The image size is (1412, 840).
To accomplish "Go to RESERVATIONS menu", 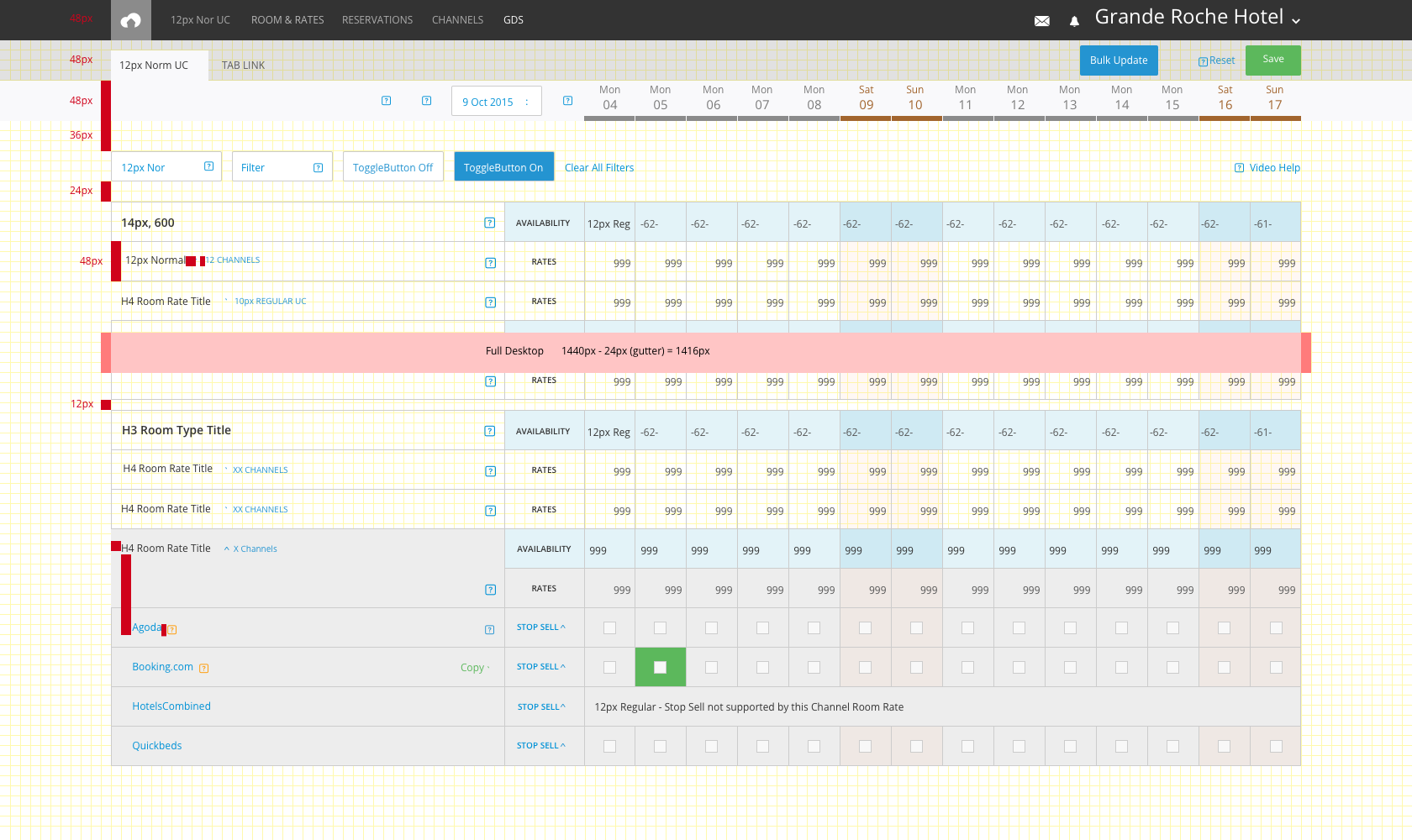I will click(377, 20).
